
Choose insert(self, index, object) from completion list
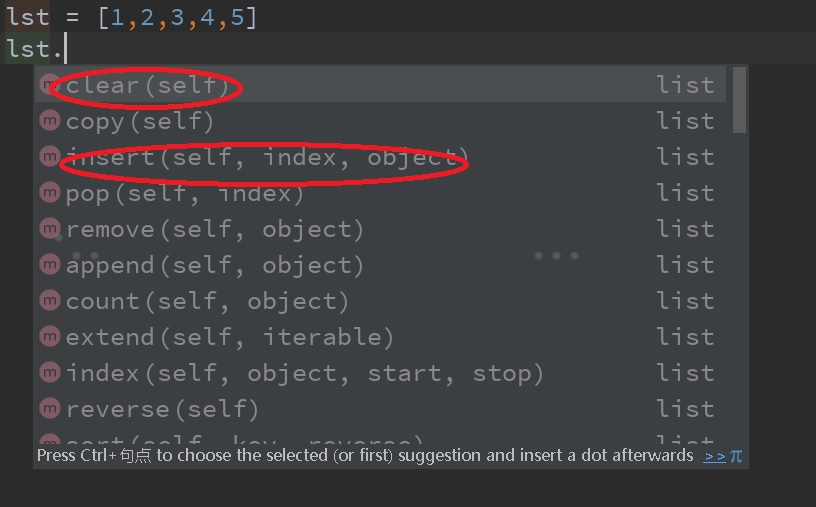(x=267, y=158)
